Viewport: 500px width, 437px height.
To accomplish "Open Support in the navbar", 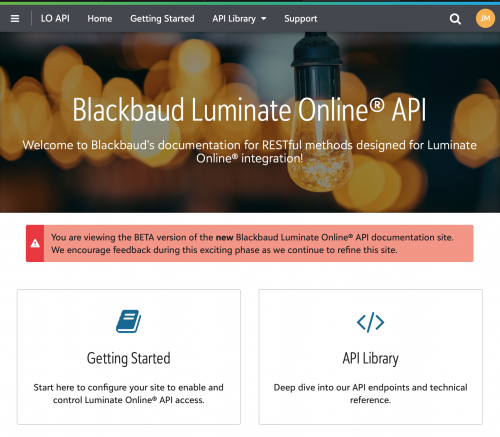I will tap(301, 19).
